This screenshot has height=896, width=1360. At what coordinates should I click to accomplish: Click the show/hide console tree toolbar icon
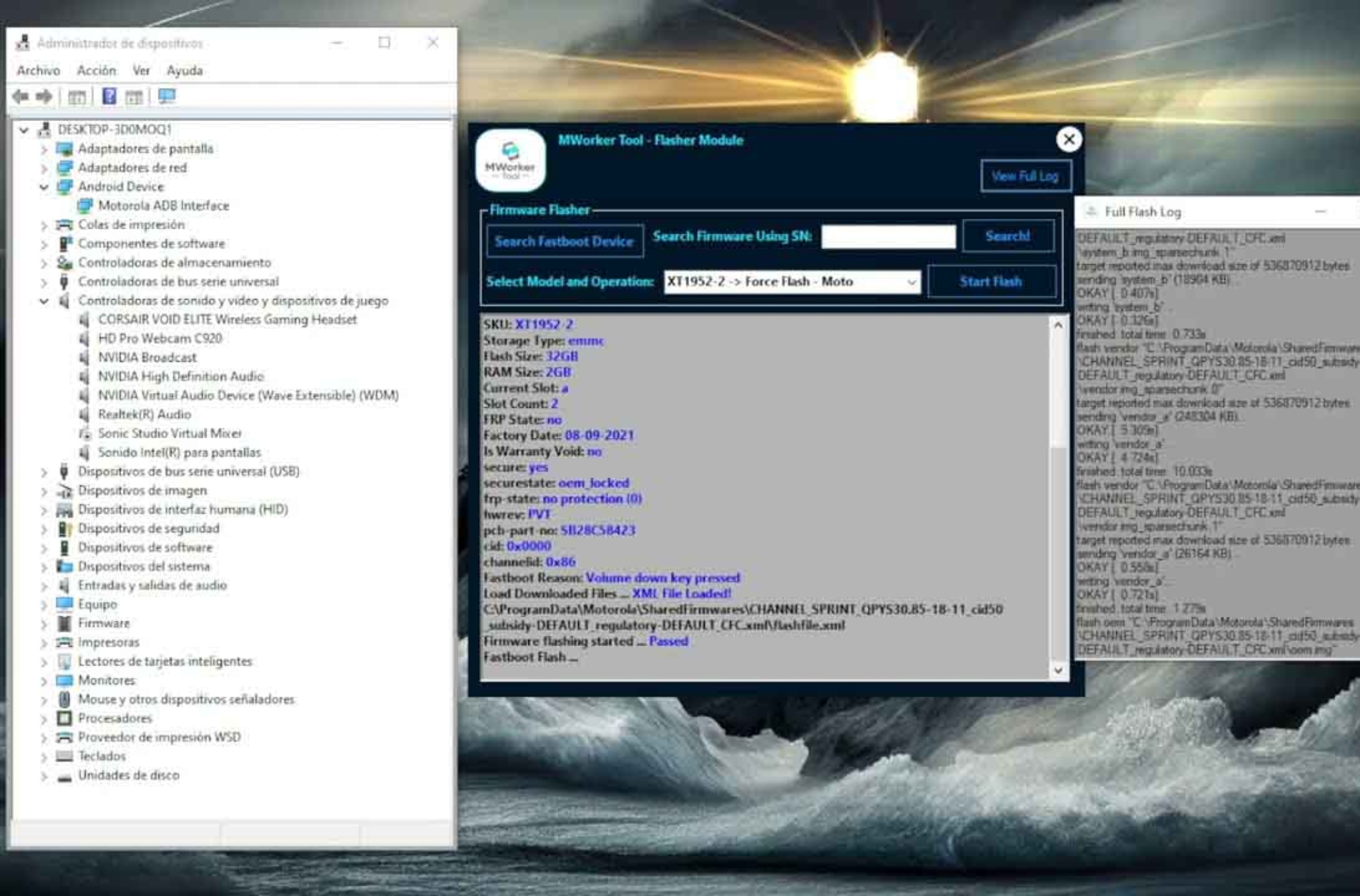coord(77,97)
